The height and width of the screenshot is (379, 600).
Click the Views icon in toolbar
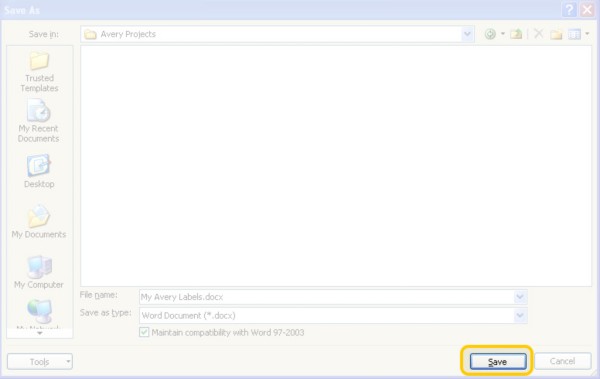pos(574,34)
